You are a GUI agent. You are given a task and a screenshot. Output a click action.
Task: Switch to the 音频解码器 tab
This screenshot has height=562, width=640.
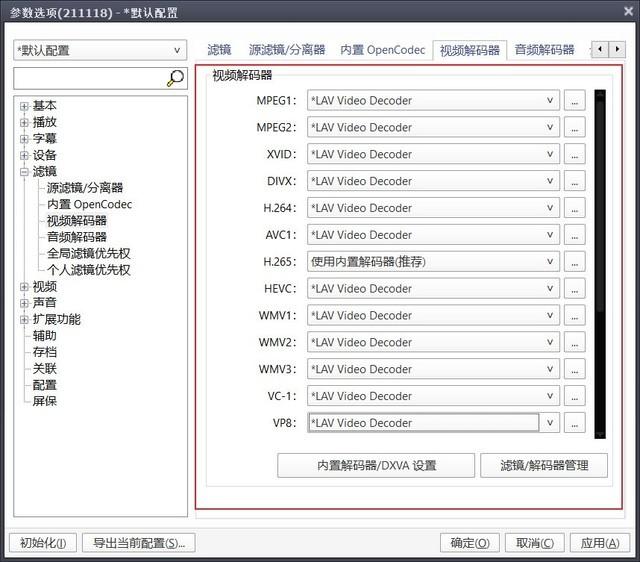point(544,50)
